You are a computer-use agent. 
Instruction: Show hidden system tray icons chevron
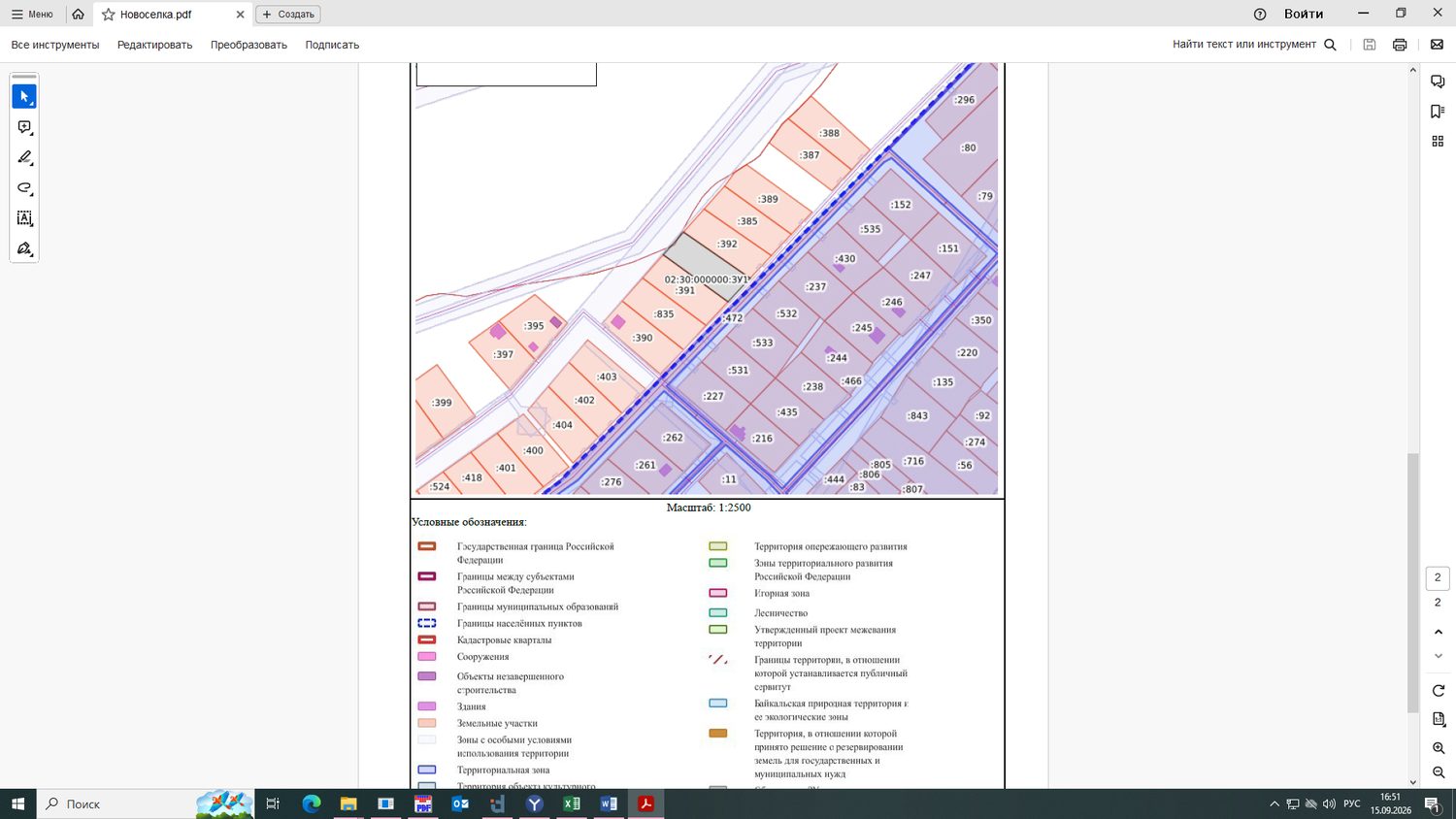click(1274, 803)
